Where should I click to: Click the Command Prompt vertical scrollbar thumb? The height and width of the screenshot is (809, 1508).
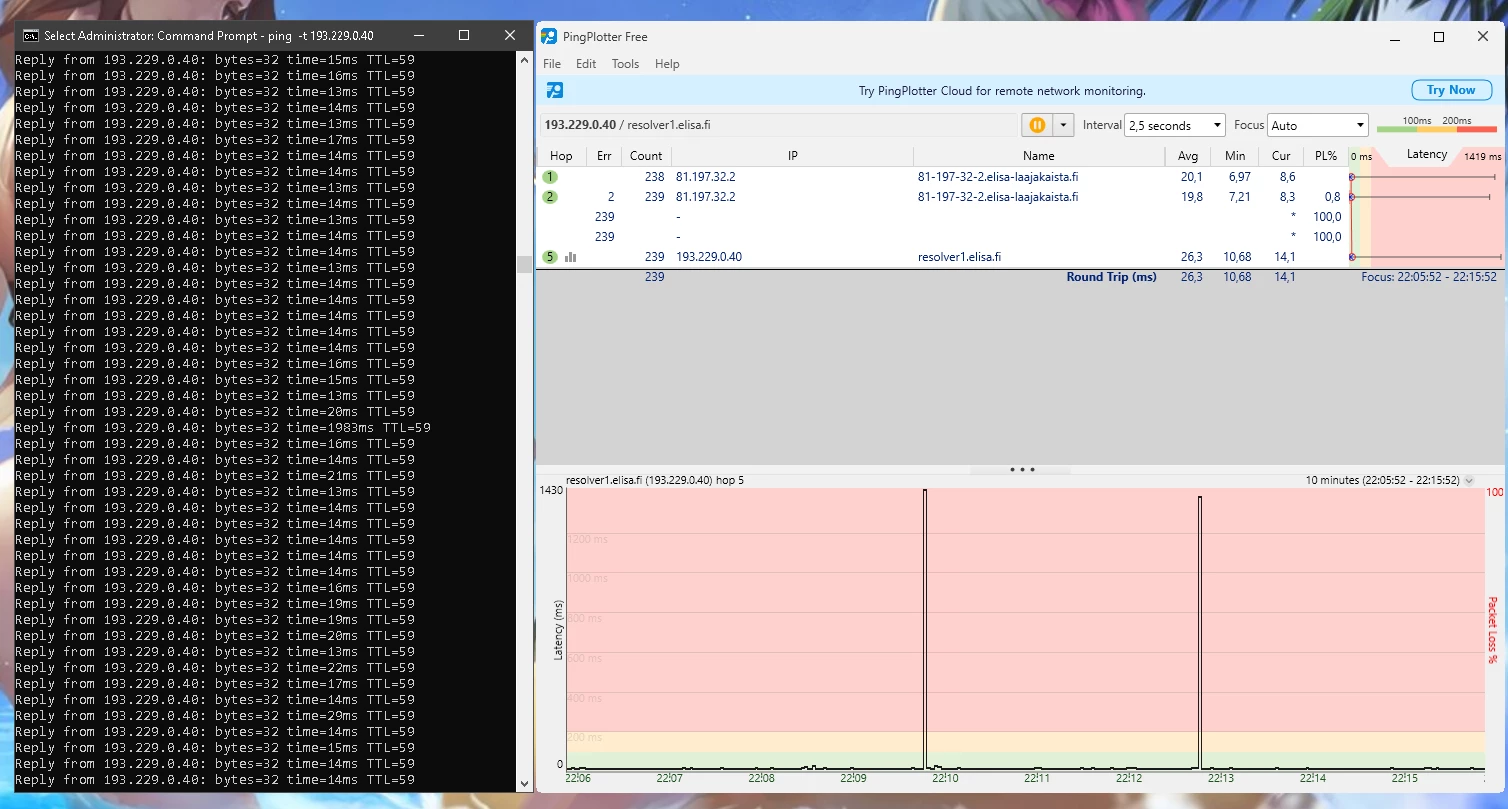click(524, 264)
